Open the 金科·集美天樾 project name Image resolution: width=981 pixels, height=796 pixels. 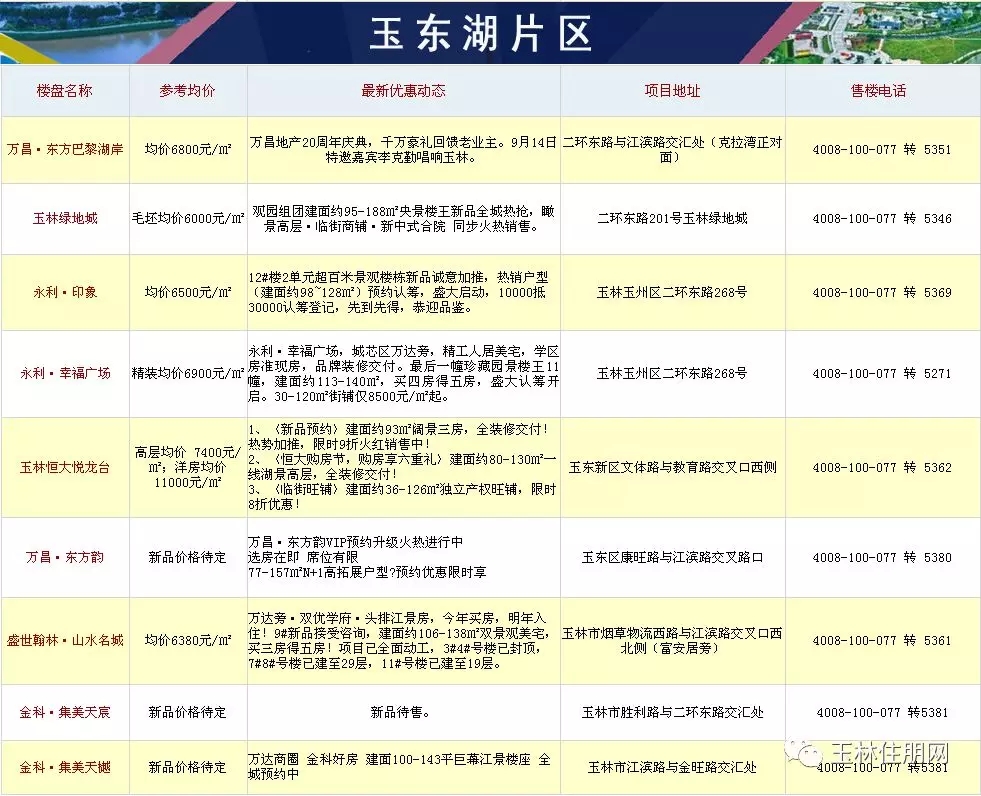coord(65,767)
